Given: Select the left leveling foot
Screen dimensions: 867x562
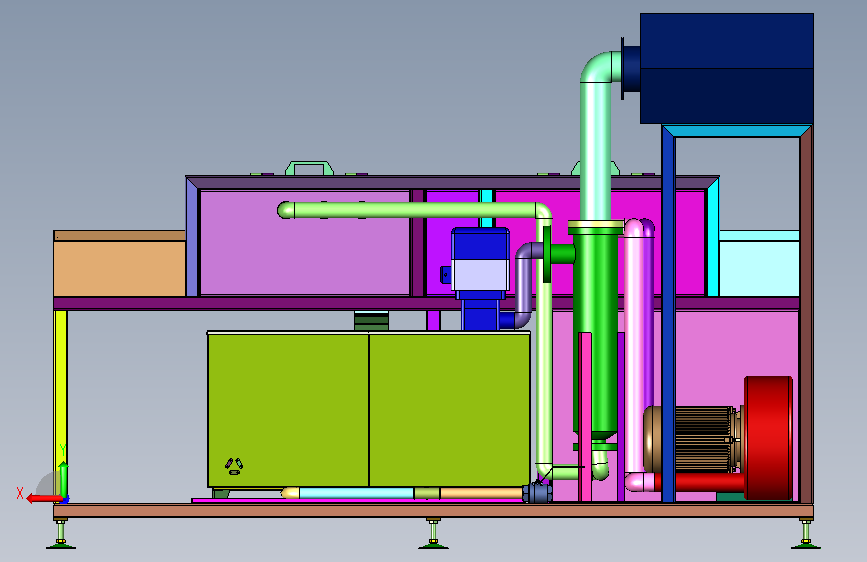Looking at the screenshot, I should coord(61,534).
